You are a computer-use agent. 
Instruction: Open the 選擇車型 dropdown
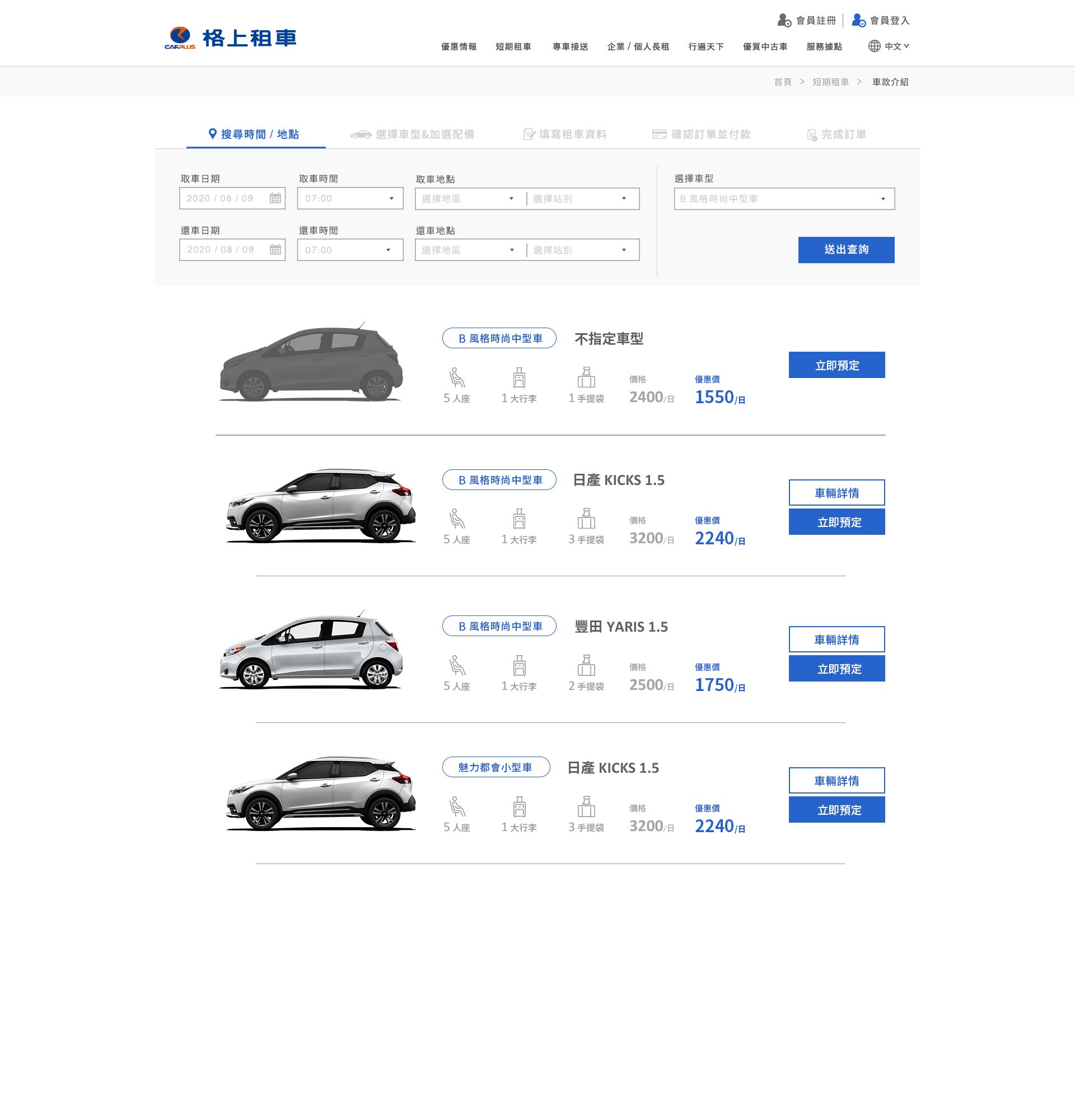[x=784, y=199]
